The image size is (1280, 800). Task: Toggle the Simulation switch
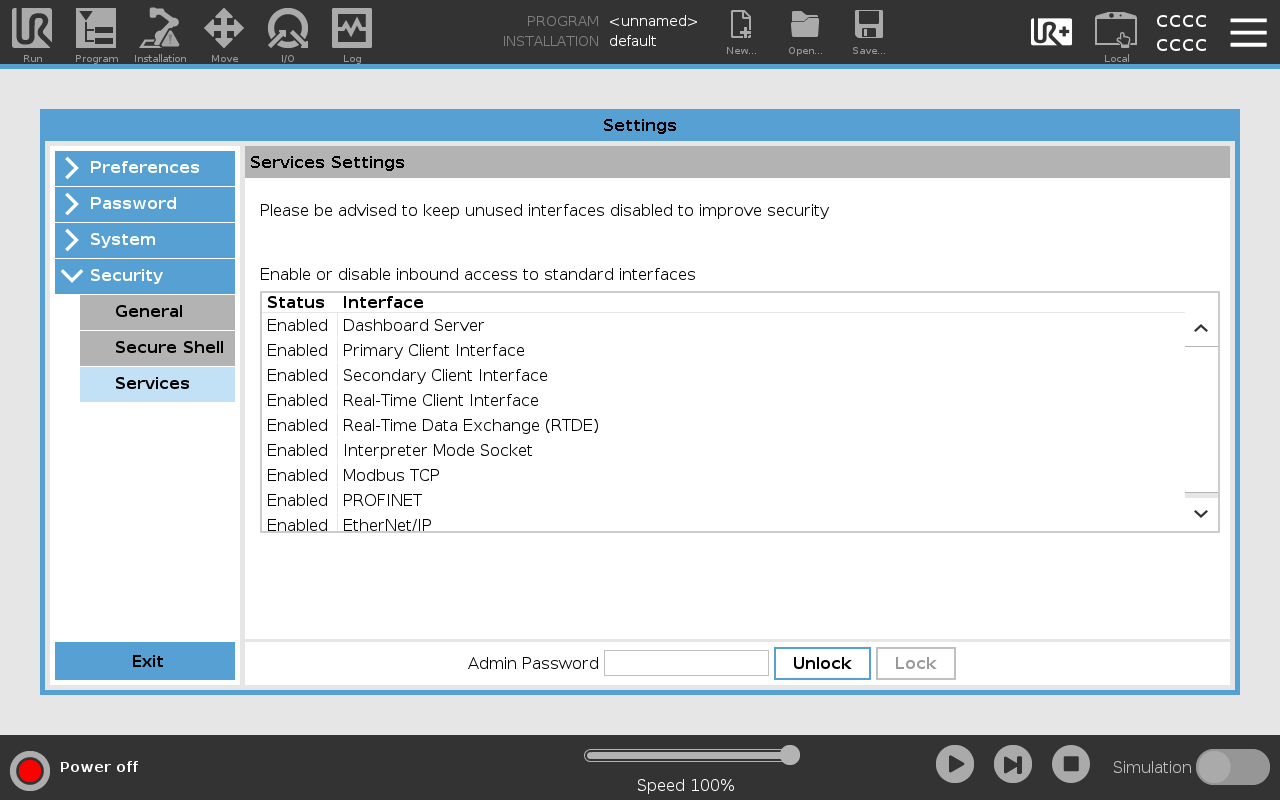pyautogui.click(x=1232, y=767)
